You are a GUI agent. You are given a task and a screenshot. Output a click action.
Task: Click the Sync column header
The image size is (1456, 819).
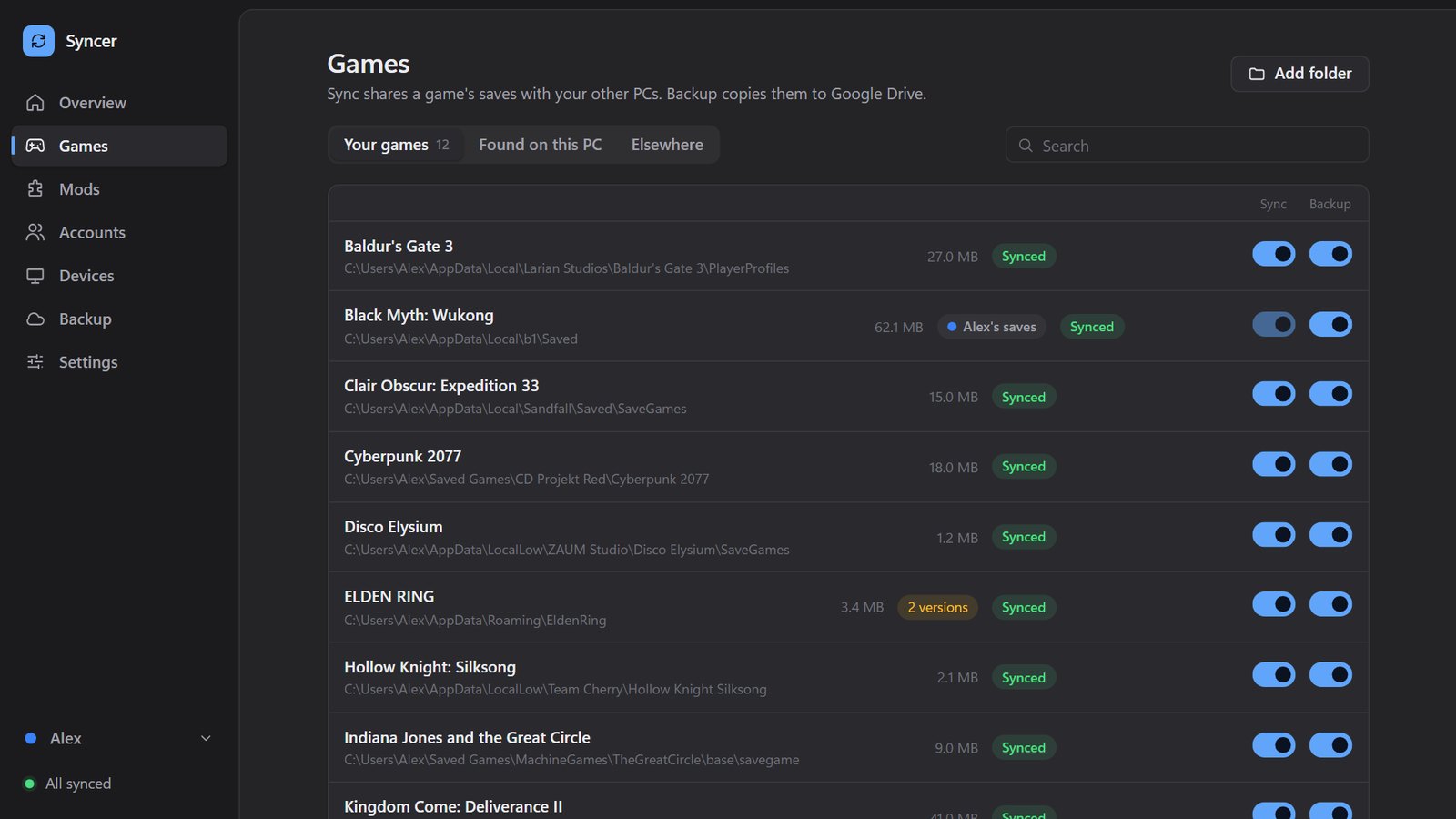(x=1273, y=204)
